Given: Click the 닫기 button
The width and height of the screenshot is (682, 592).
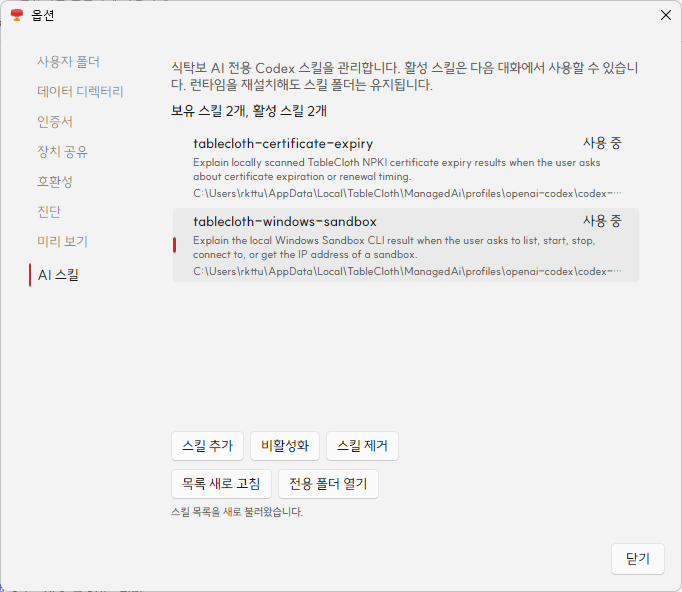Looking at the screenshot, I should pyautogui.click(x=638, y=559).
